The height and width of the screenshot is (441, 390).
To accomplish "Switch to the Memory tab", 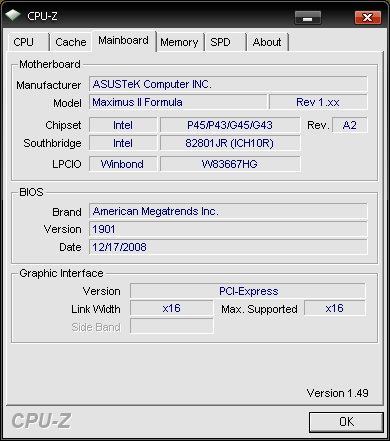I will click(x=179, y=42).
